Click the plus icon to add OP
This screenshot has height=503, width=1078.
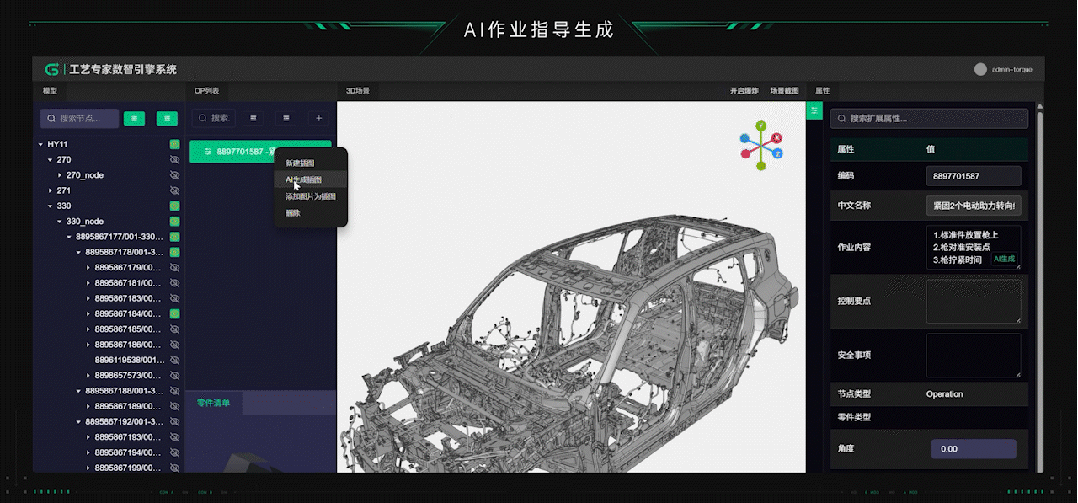click(x=319, y=118)
